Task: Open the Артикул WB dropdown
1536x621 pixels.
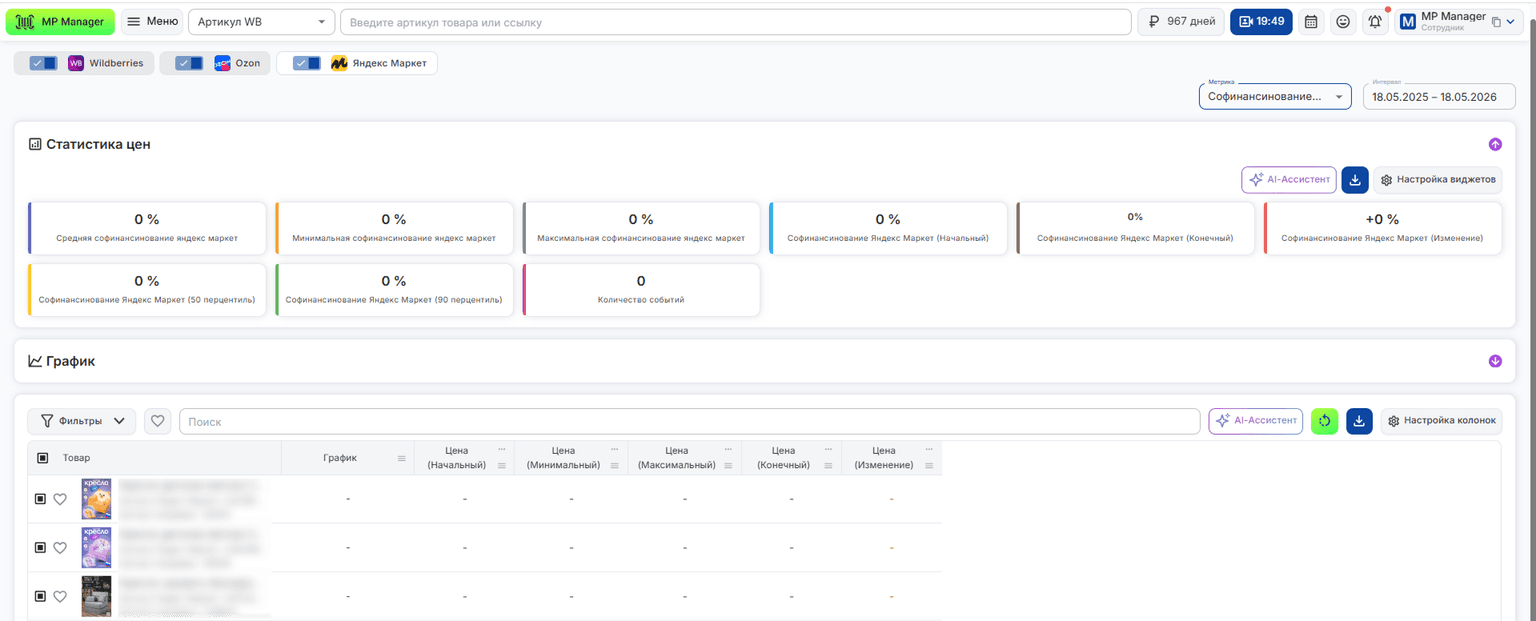Action: 262,22
